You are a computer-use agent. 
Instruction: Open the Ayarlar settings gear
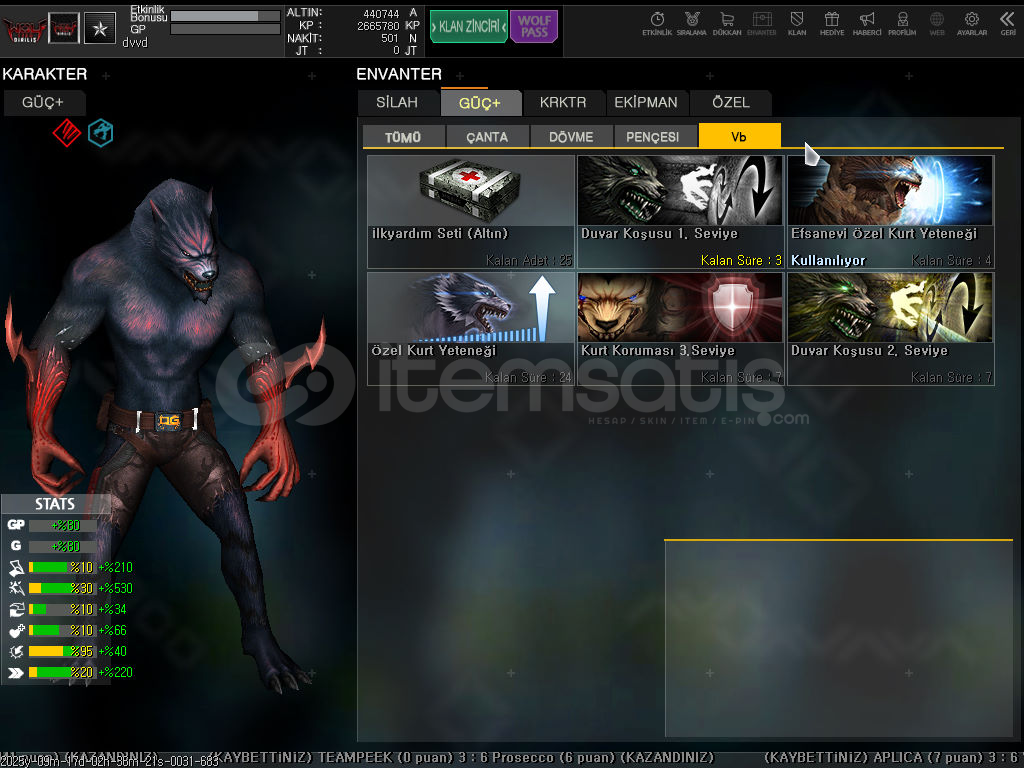972,24
